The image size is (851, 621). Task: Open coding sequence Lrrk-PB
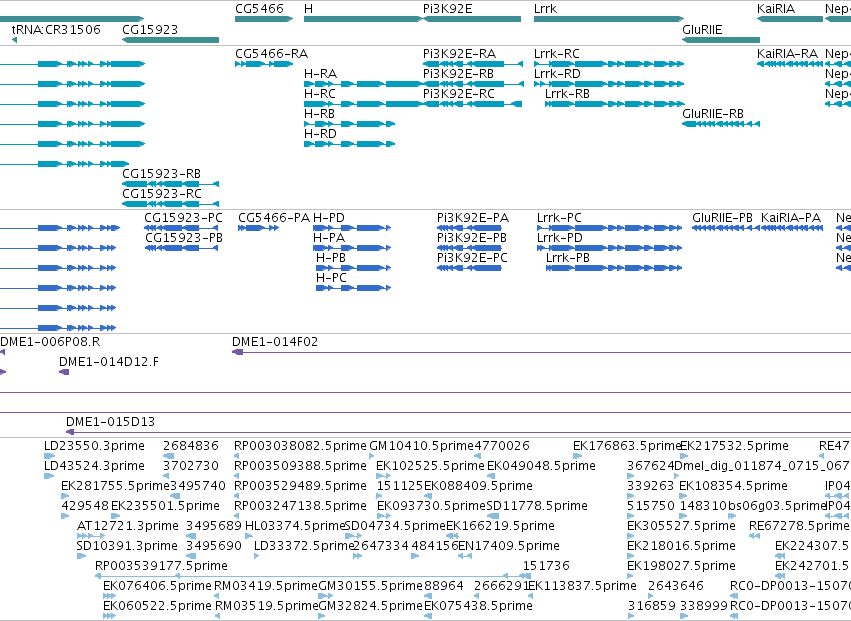pos(614,268)
